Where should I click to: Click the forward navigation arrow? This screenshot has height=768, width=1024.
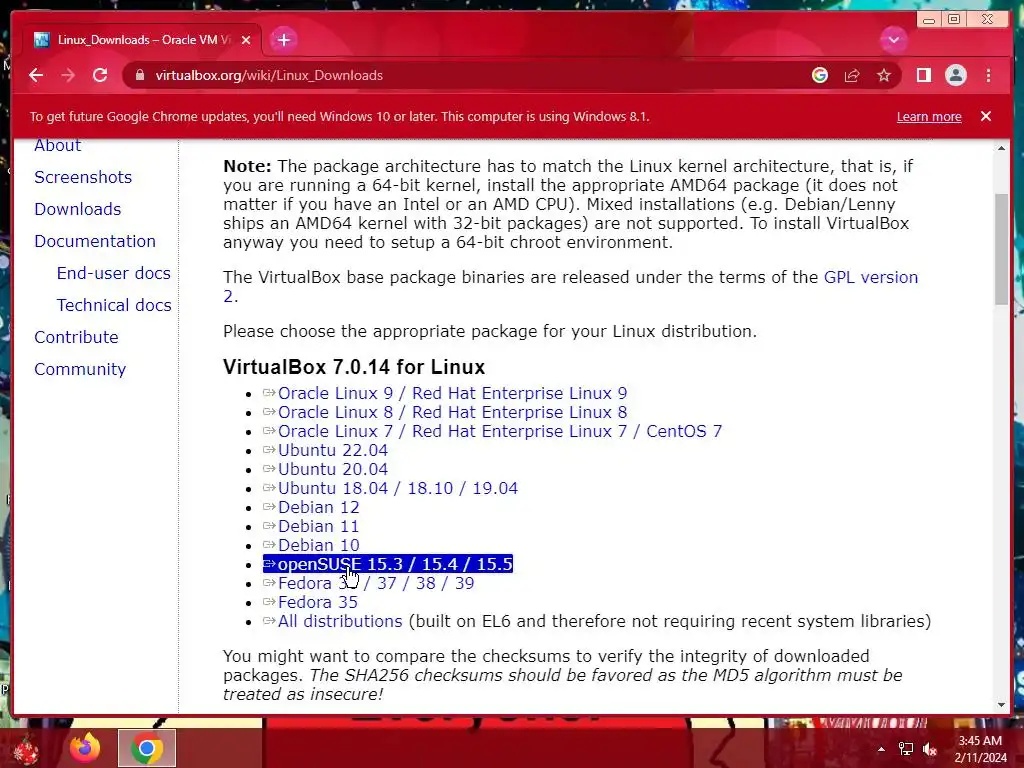(68, 75)
